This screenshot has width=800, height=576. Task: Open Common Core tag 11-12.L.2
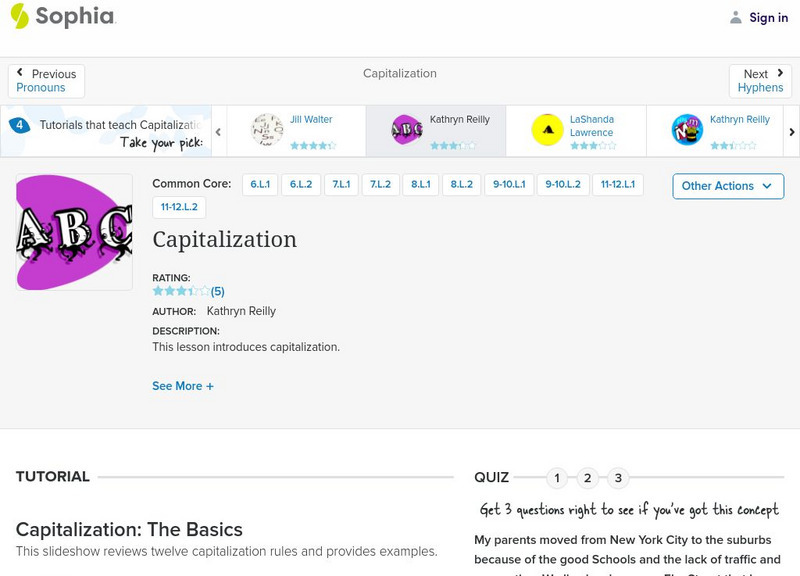click(179, 208)
